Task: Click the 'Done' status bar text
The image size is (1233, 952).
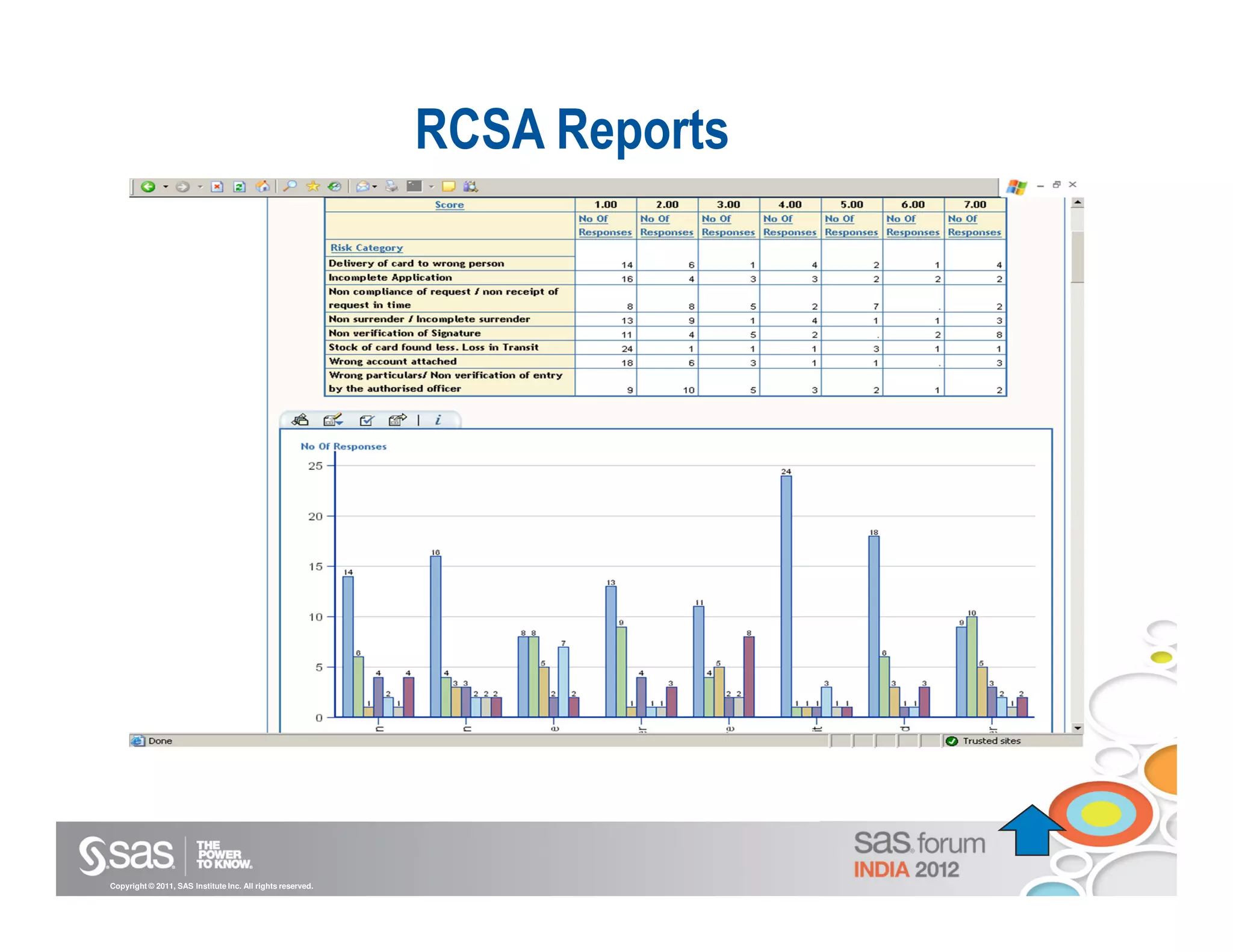Action: click(160, 741)
